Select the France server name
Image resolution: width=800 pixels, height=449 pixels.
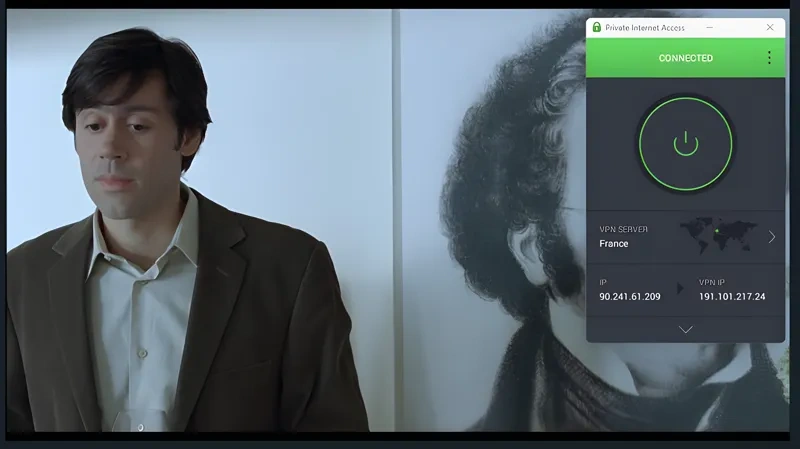point(614,244)
